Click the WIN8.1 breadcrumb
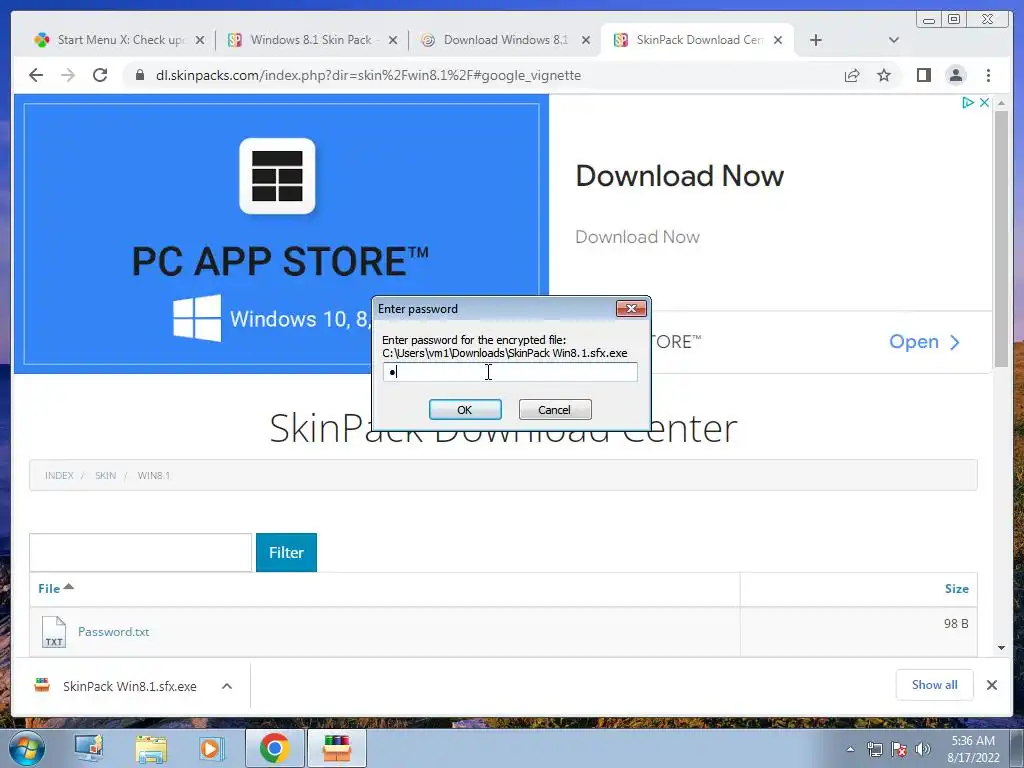Viewport: 1024px width, 768px height. (x=153, y=475)
